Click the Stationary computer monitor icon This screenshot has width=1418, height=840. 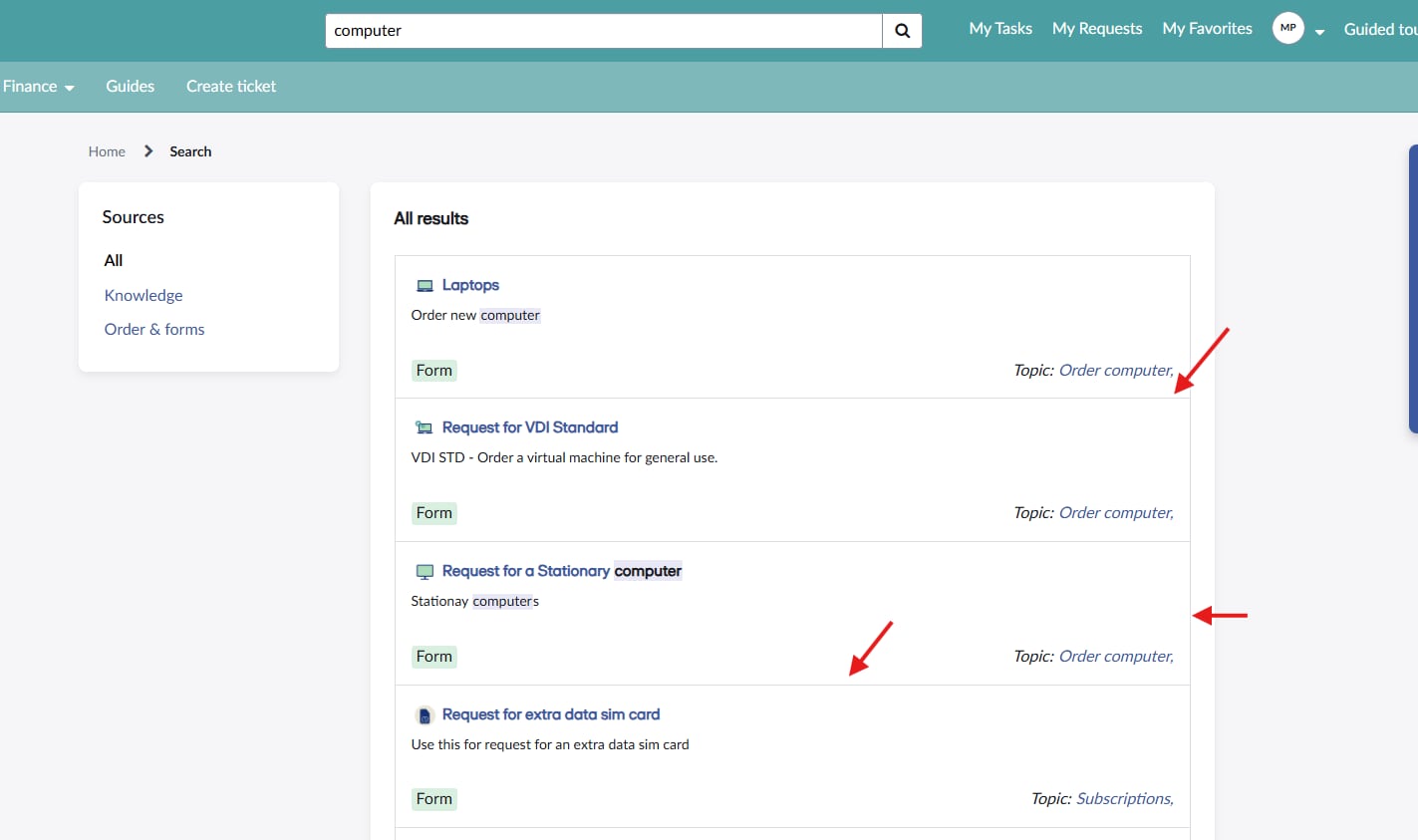coord(425,572)
